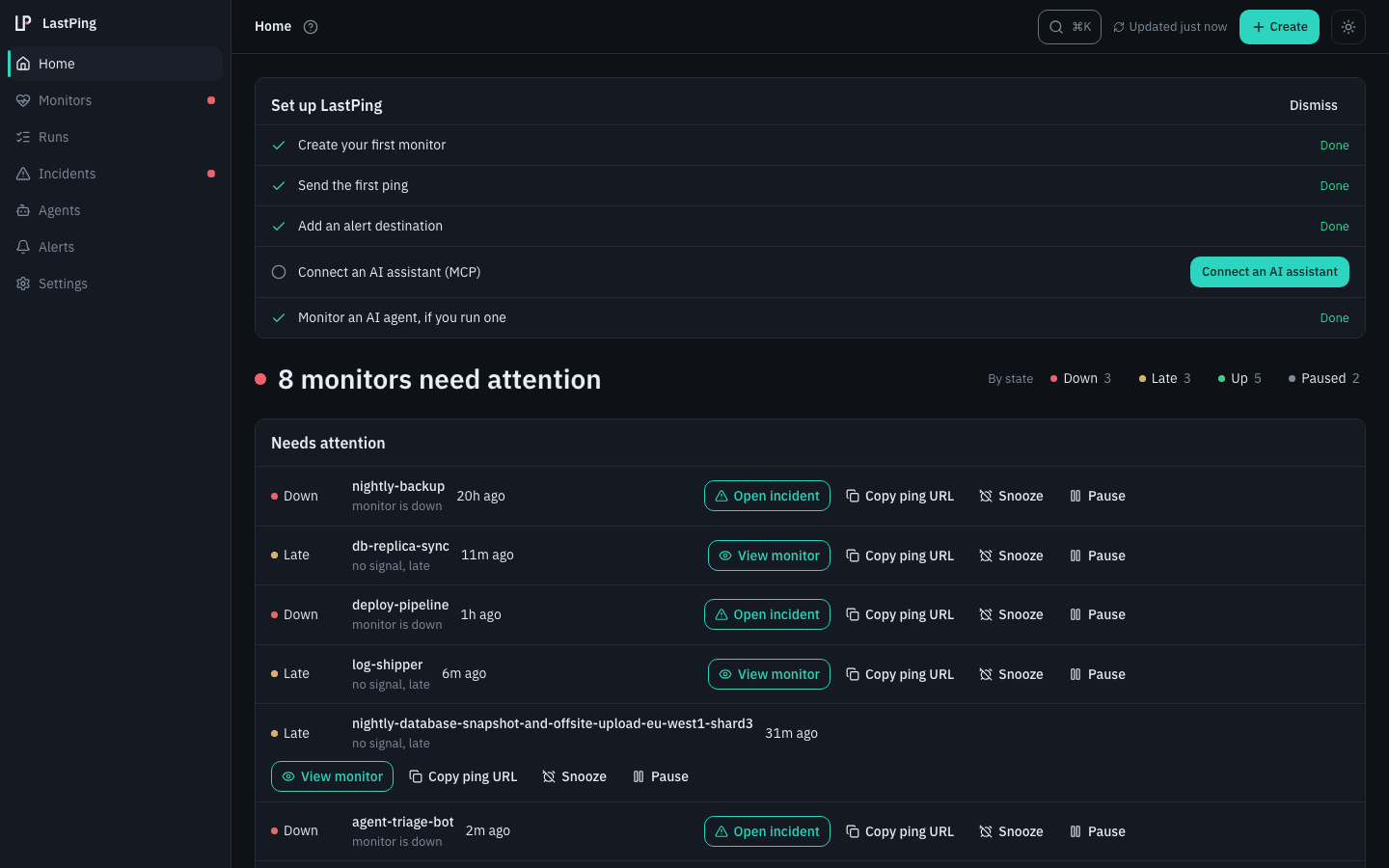Image resolution: width=1389 pixels, height=868 pixels.
Task: Go to Home in sidebar
Action: 116,64
